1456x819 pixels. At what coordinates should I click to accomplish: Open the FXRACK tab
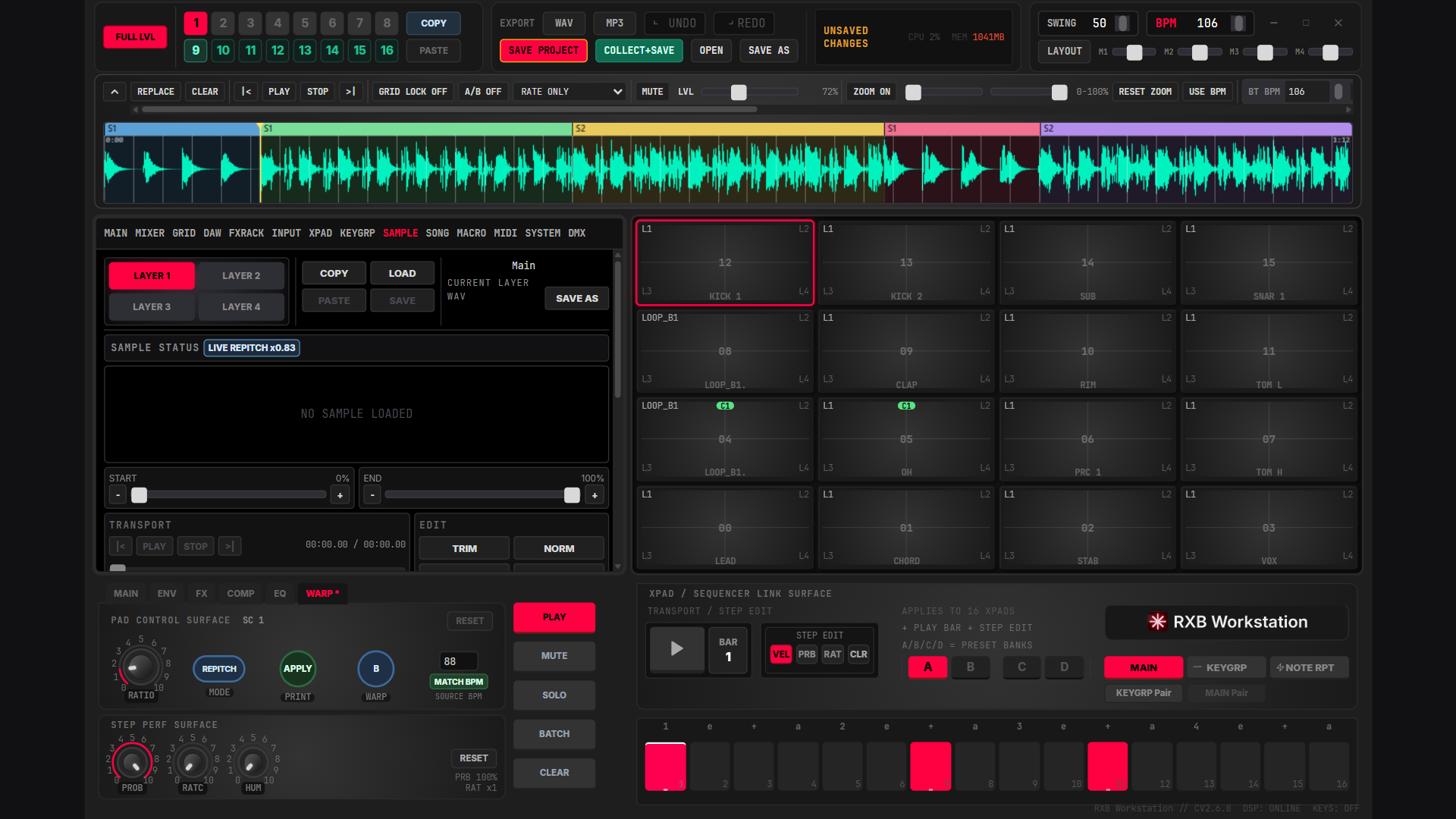click(x=246, y=233)
